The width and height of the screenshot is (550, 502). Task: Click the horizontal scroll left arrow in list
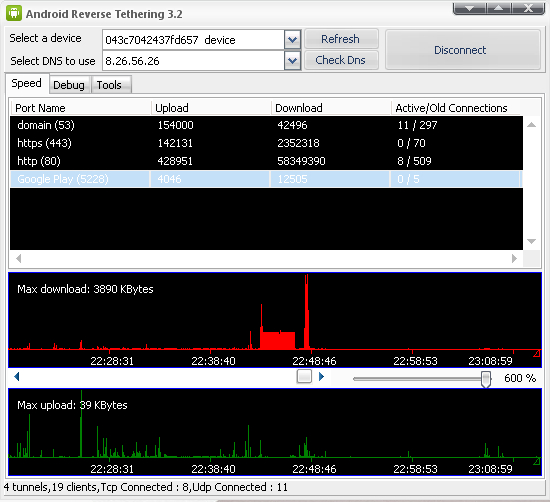[x=19, y=259]
